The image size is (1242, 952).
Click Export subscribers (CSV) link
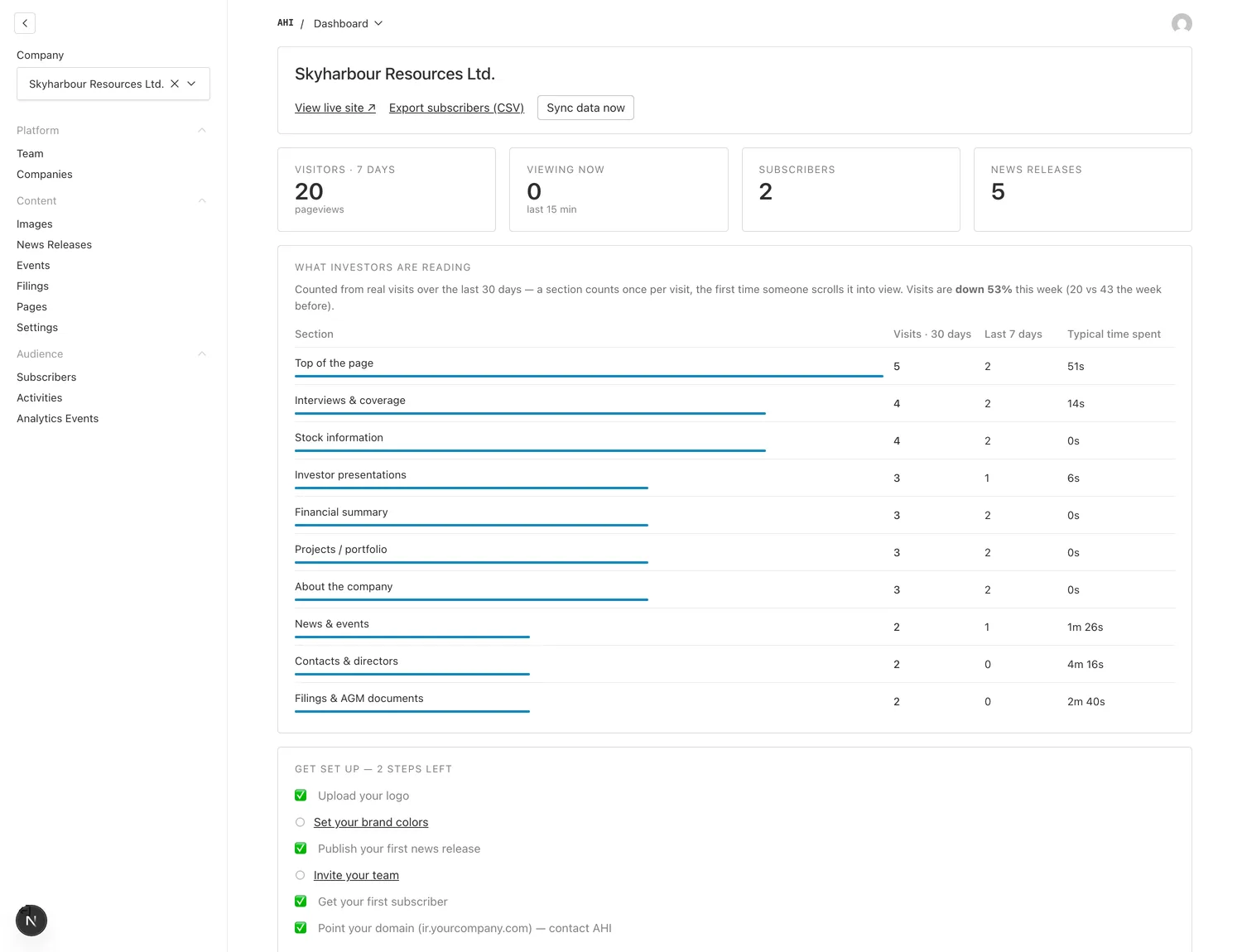[x=456, y=108]
